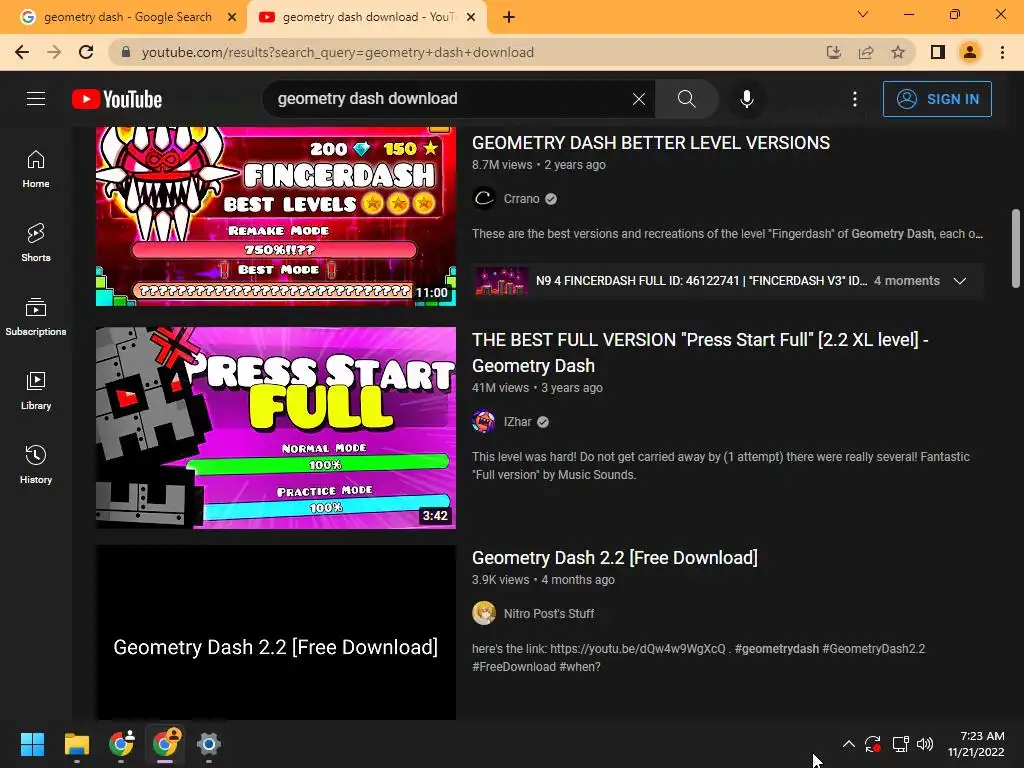Click the SIGN IN button
Viewport: 1024px width, 768px height.
[937, 99]
